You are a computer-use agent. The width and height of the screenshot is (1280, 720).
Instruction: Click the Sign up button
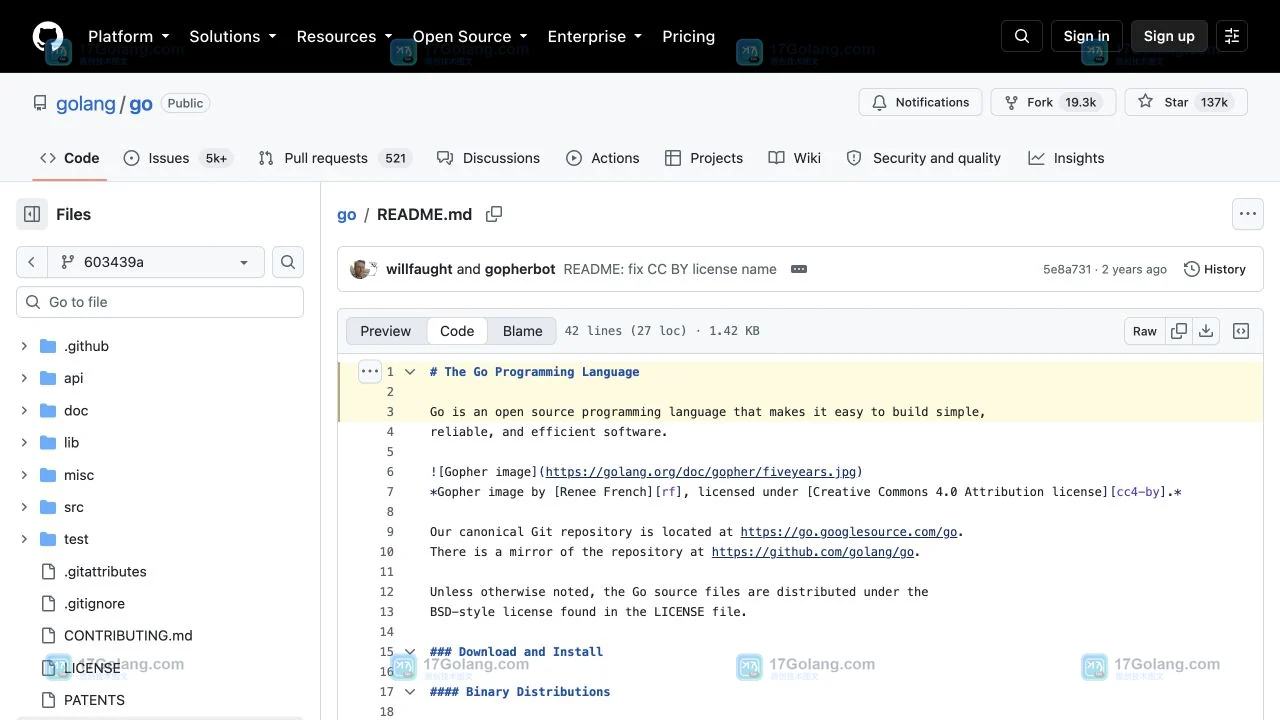click(1169, 36)
